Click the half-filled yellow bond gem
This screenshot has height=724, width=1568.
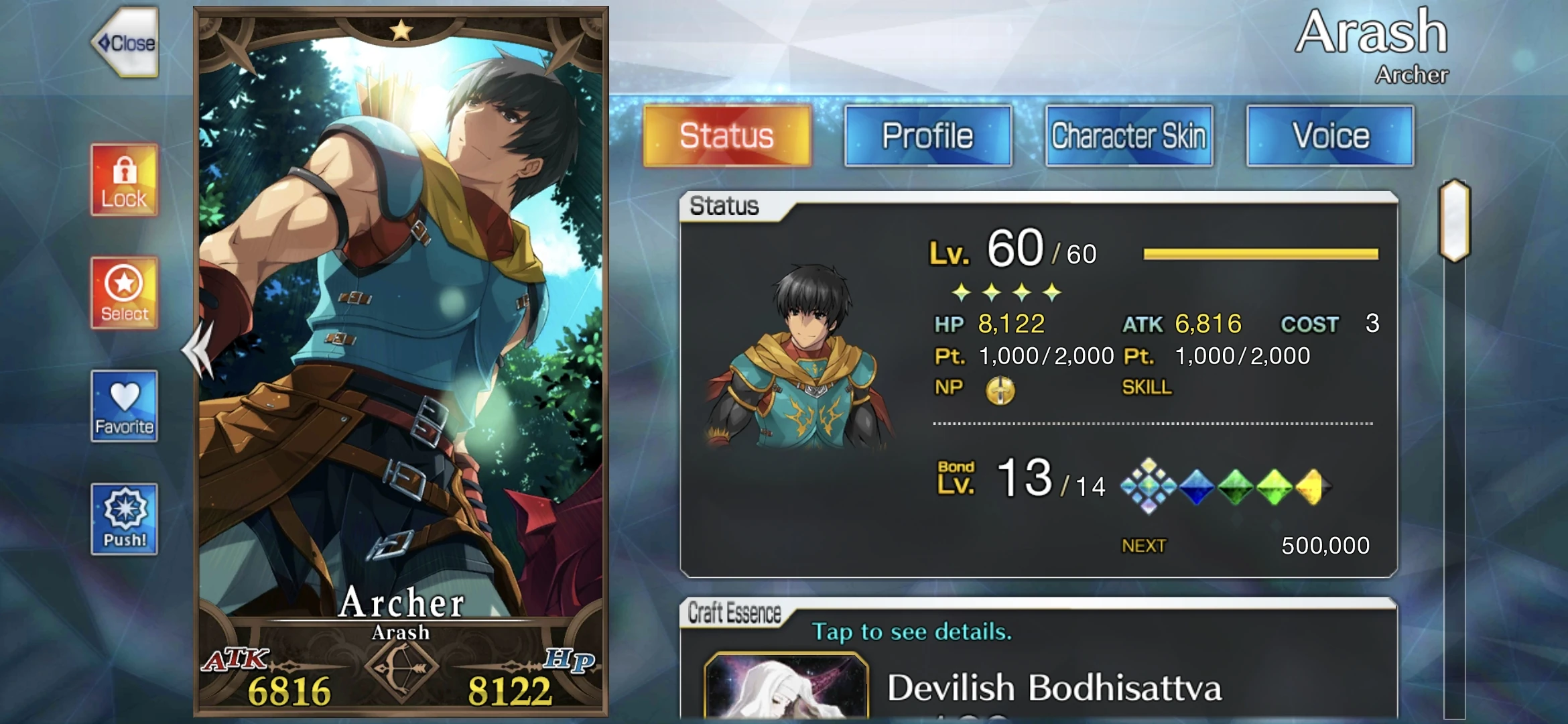[x=1313, y=487]
